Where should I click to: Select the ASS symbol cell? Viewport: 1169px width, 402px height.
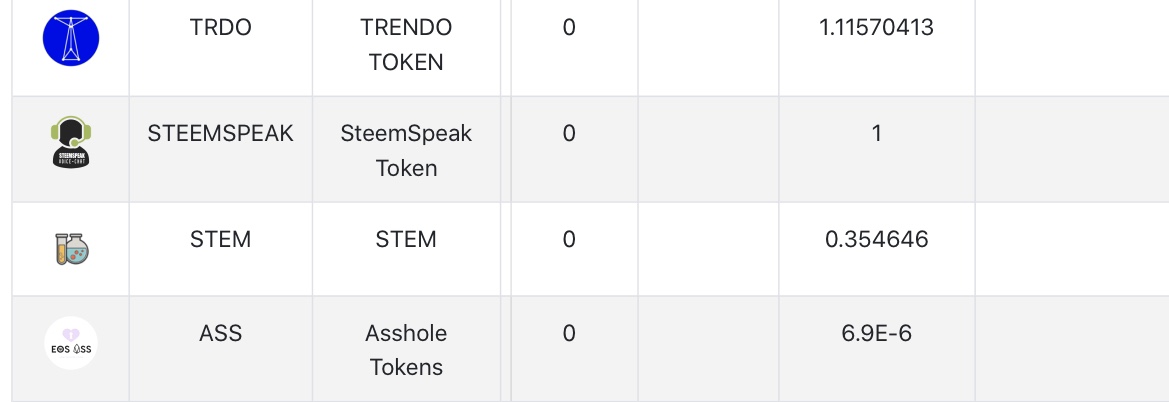(220, 333)
